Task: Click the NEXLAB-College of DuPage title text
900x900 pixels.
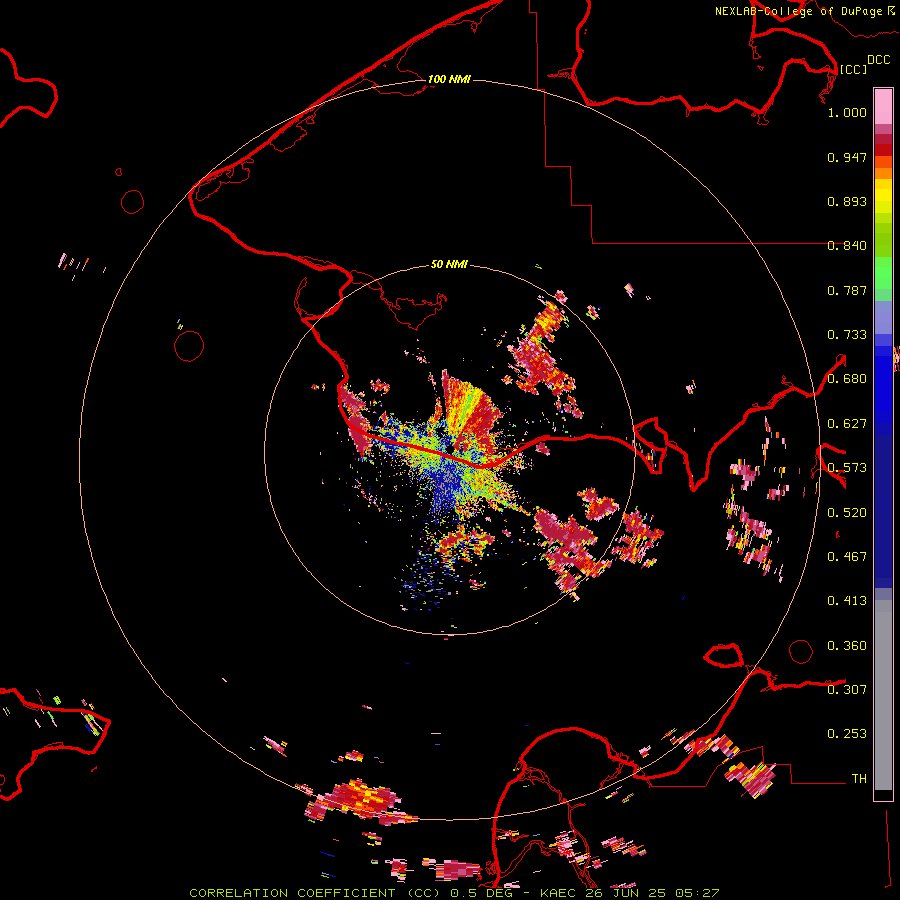Action: tap(799, 11)
